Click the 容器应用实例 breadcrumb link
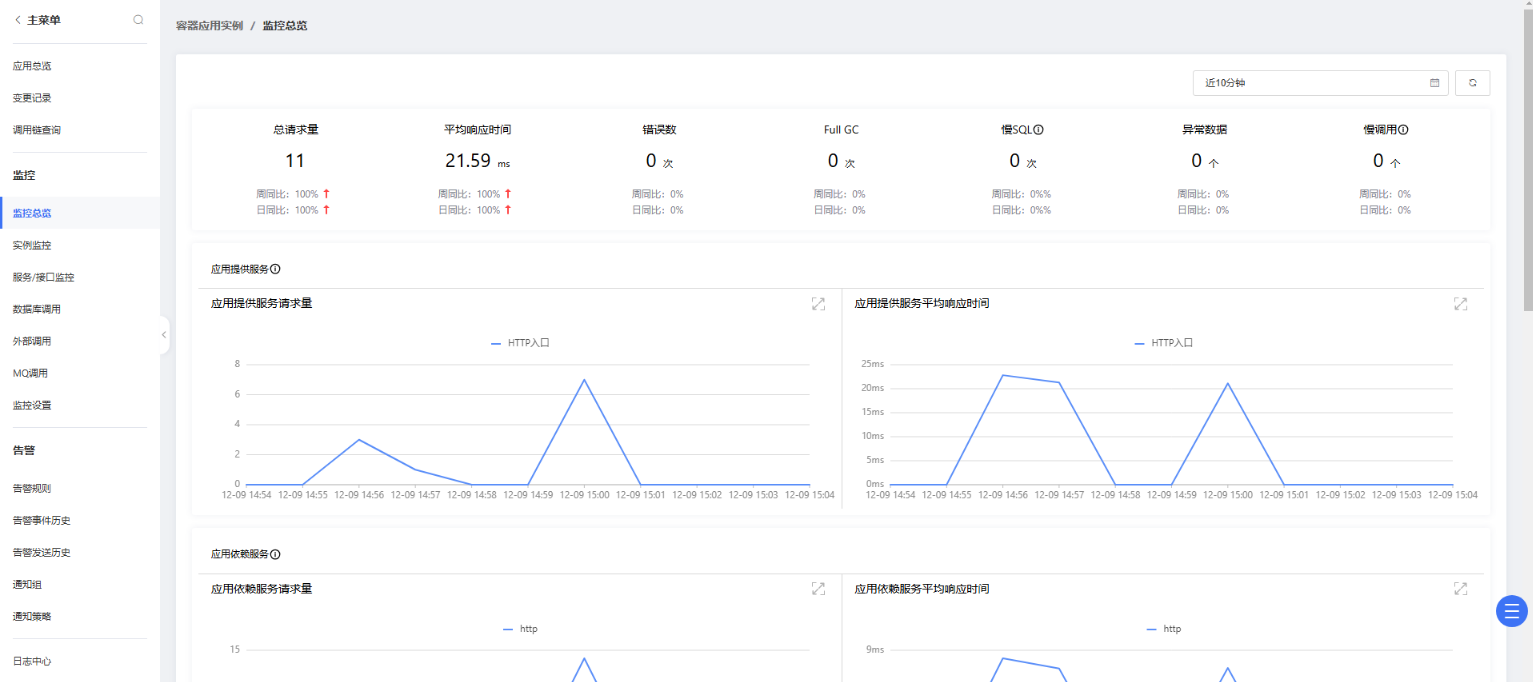 pyautogui.click(x=209, y=25)
